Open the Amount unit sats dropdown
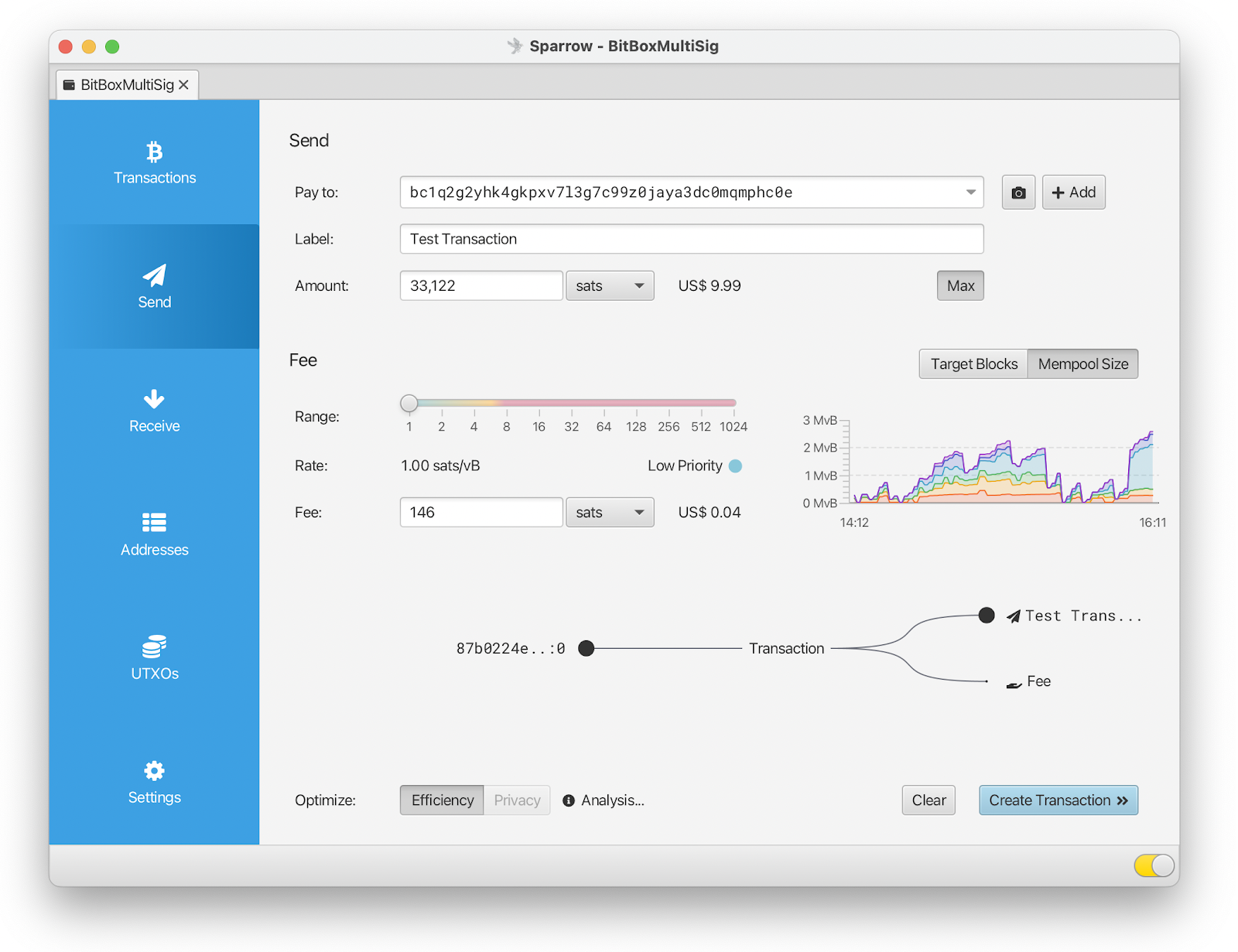Viewport: 1238px width, 952px height. tap(610, 286)
